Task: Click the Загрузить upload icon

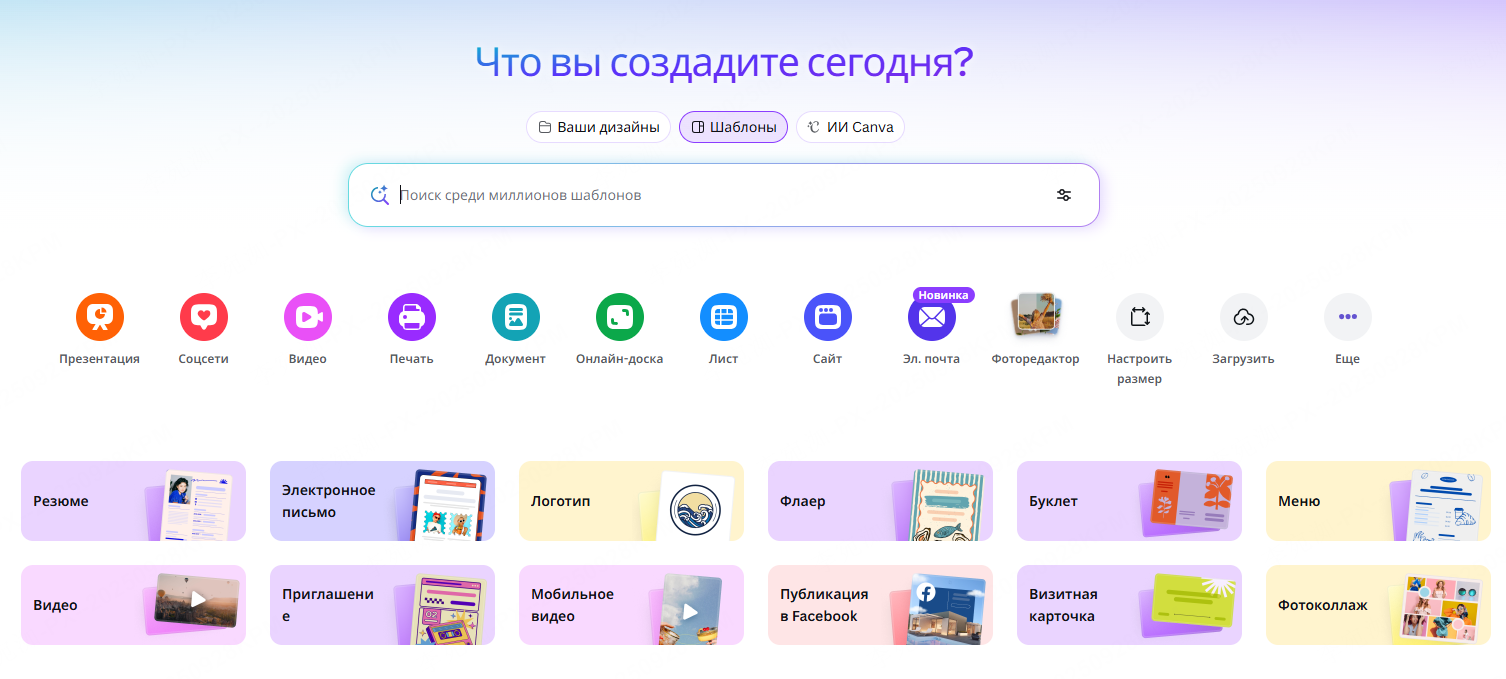Action: click(x=1244, y=316)
